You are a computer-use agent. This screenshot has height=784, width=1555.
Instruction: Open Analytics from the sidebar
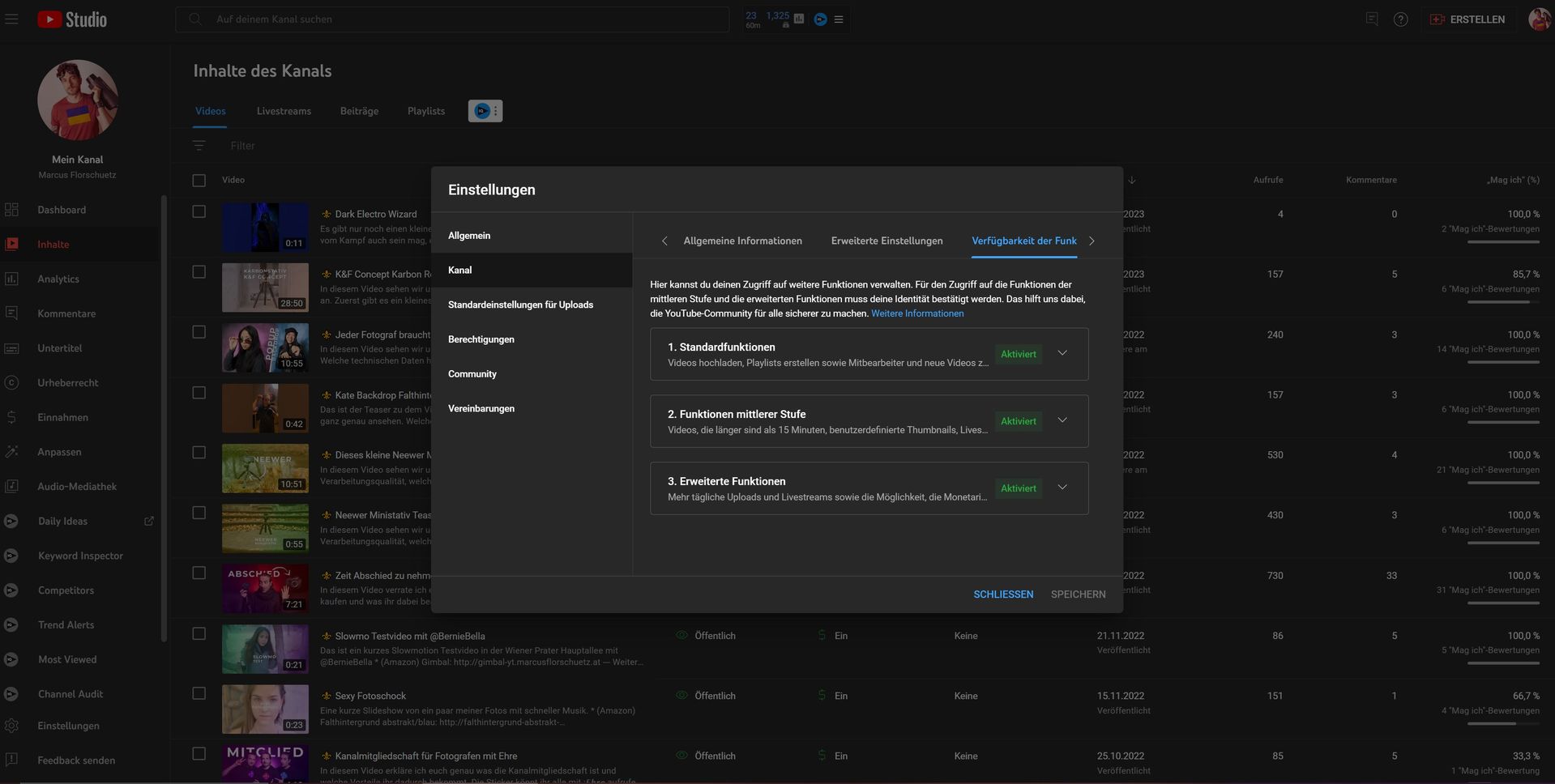pos(58,279)
